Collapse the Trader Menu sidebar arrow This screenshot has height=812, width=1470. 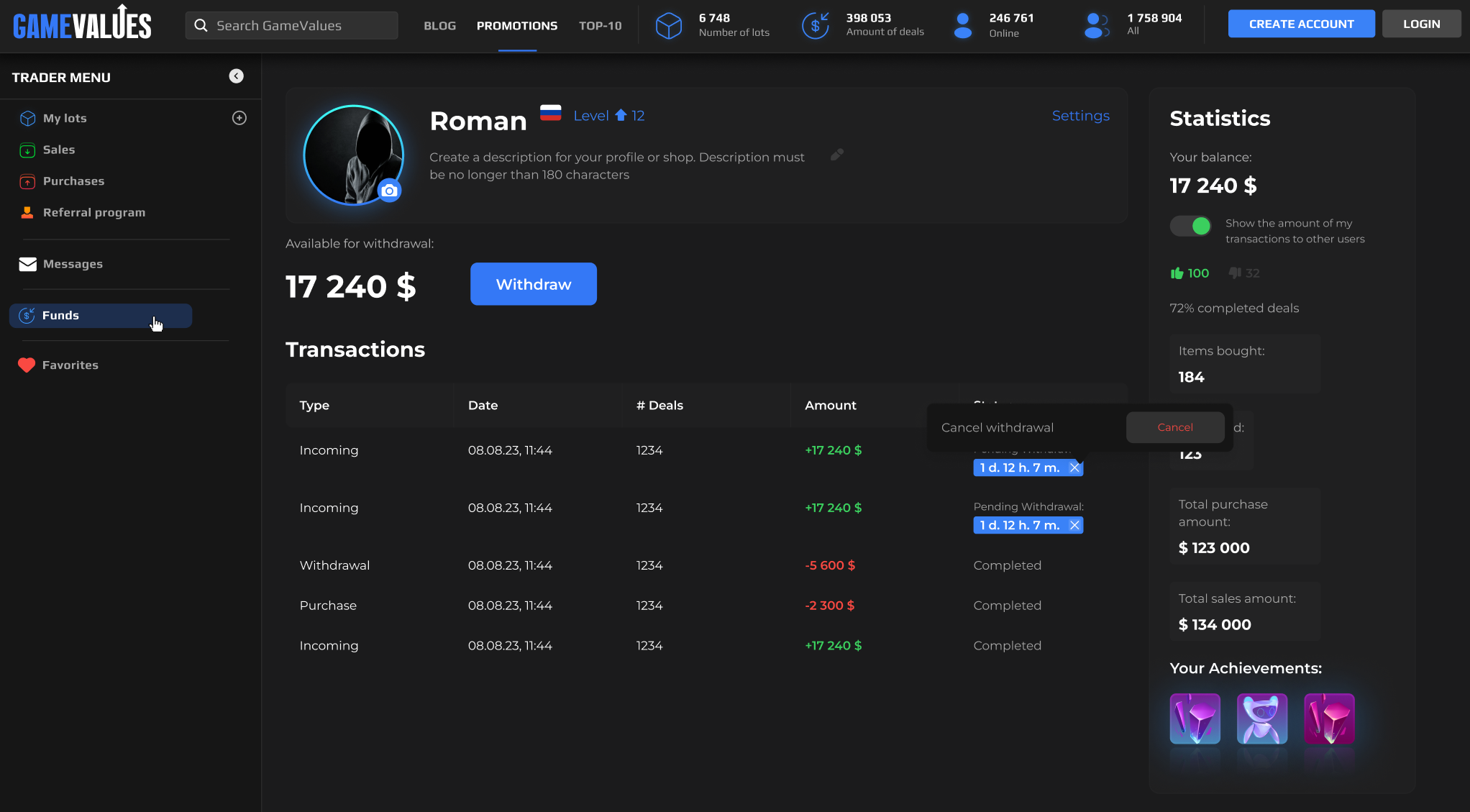pyautogui.click(x=236, y=76)
